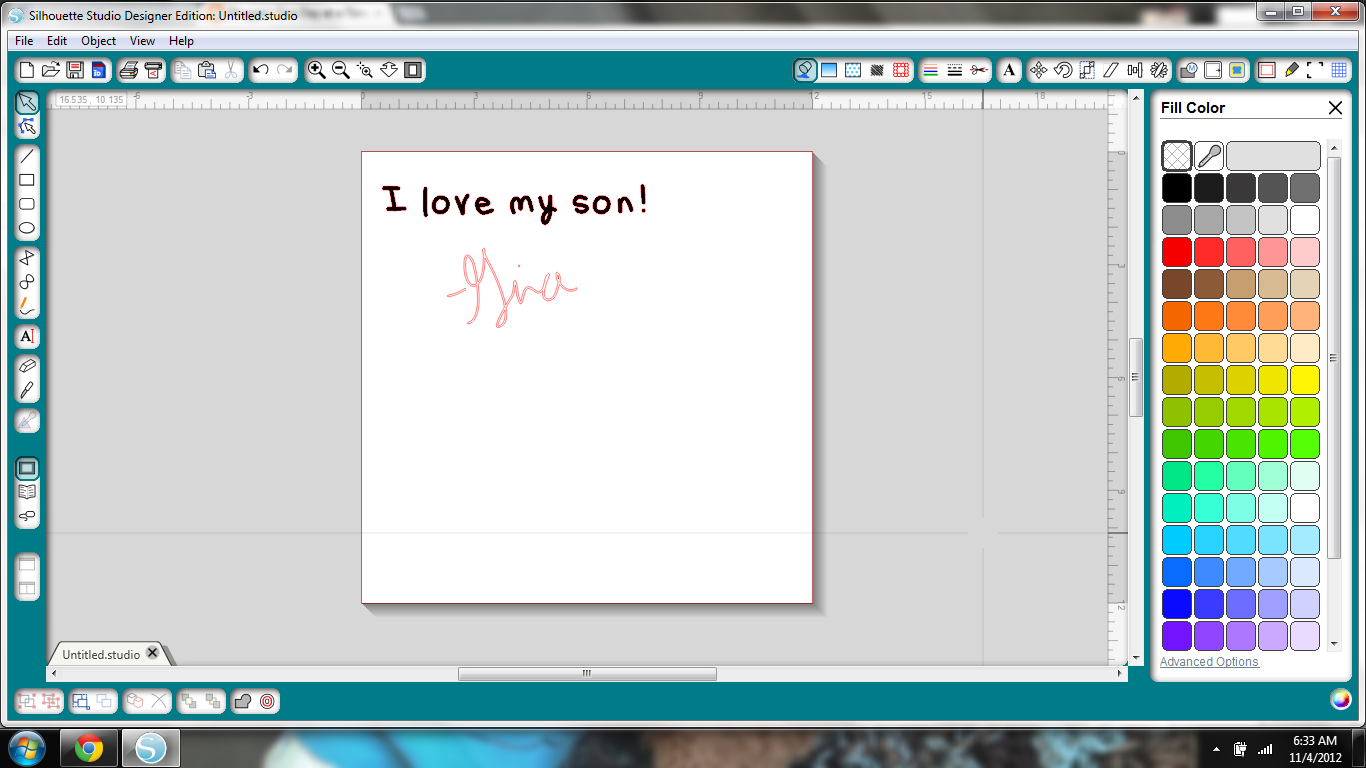Open the Edit menu
This screenshot has width=1366, height=768.
click(57, 41)
